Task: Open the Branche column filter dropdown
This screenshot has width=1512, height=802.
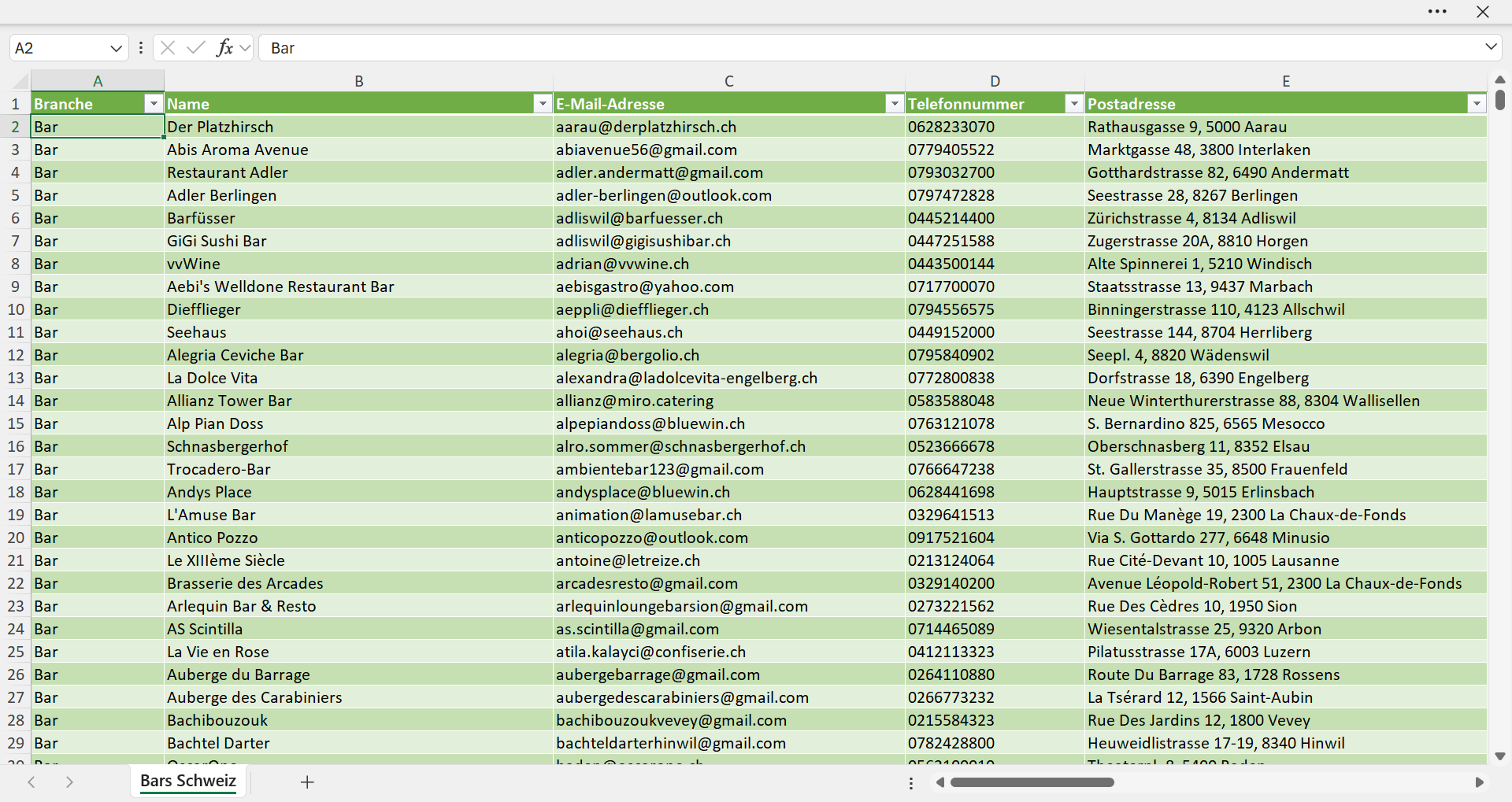Action: point(154,104)
